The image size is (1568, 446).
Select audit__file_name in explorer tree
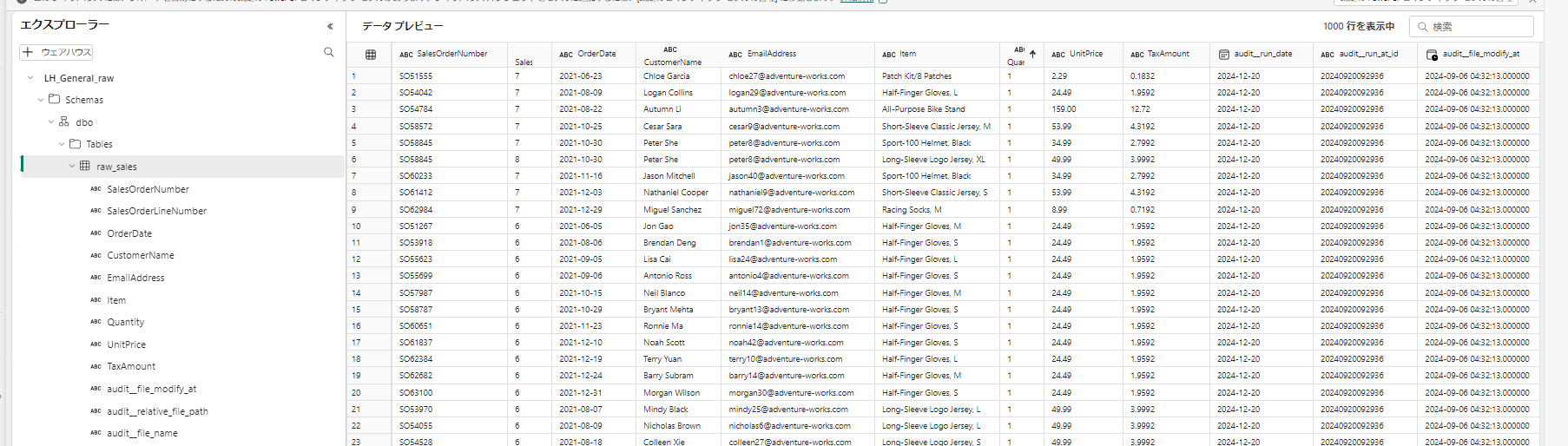click(142, 433)
